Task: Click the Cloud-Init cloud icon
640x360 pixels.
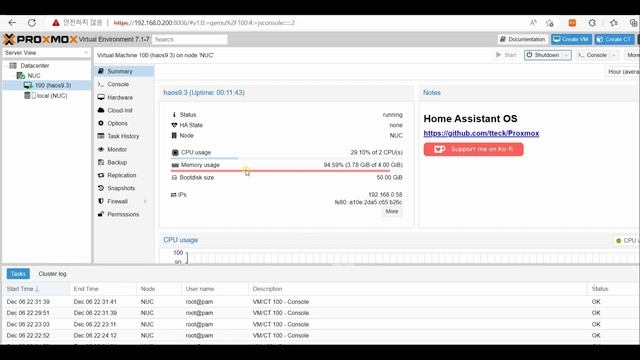Action: (101, 110)
